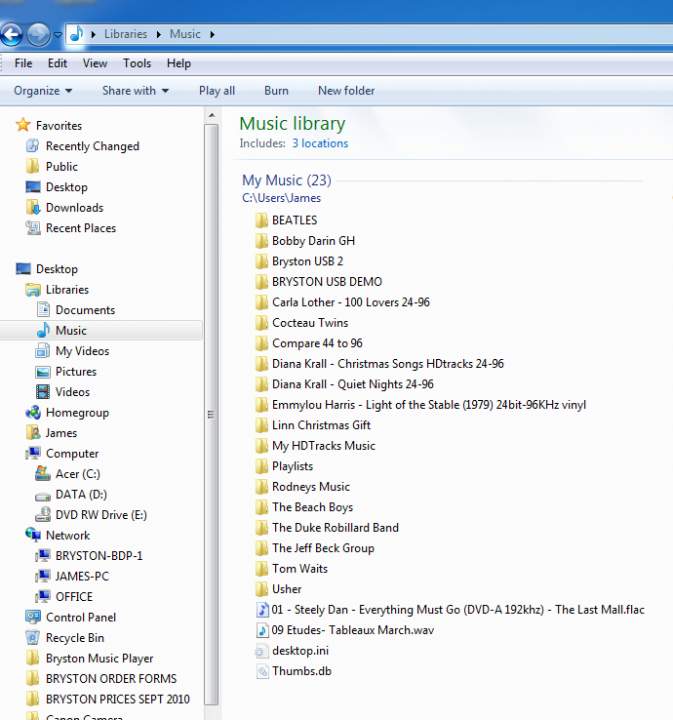This screenshot has height=720, width=673.
Task: Select OFFICE under Network
Action: 74,596
